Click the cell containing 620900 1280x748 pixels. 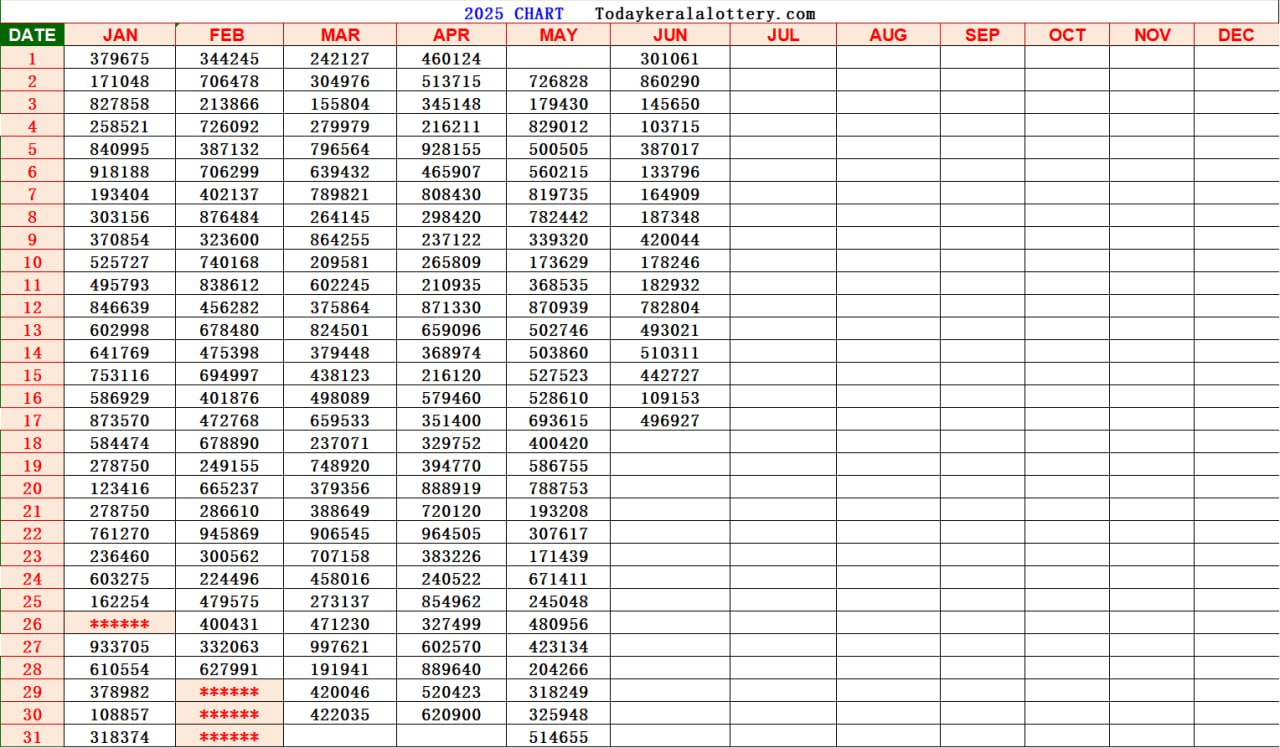click(451, 715)
